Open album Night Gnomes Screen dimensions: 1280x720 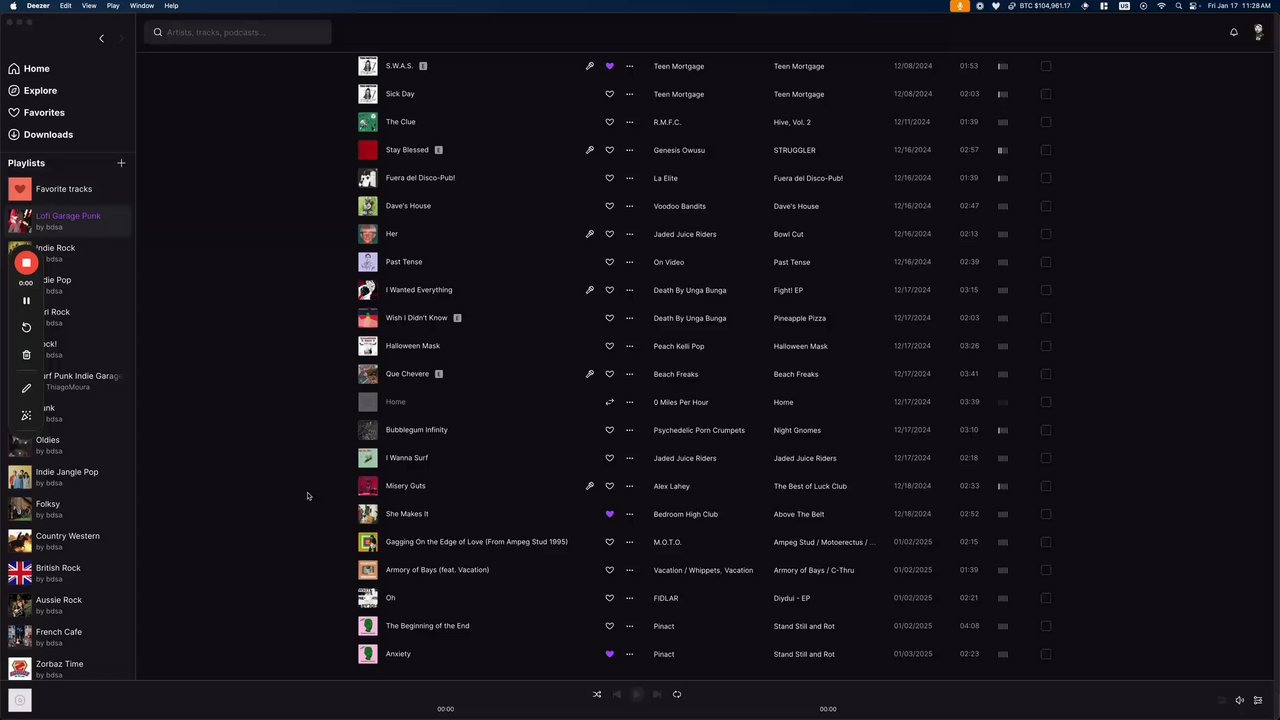(x=797, y=430)
